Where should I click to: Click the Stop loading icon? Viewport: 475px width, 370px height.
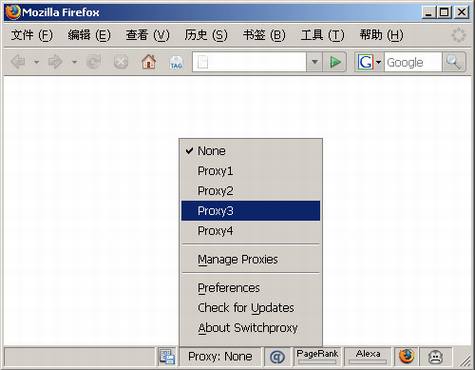tap(121, 62)
